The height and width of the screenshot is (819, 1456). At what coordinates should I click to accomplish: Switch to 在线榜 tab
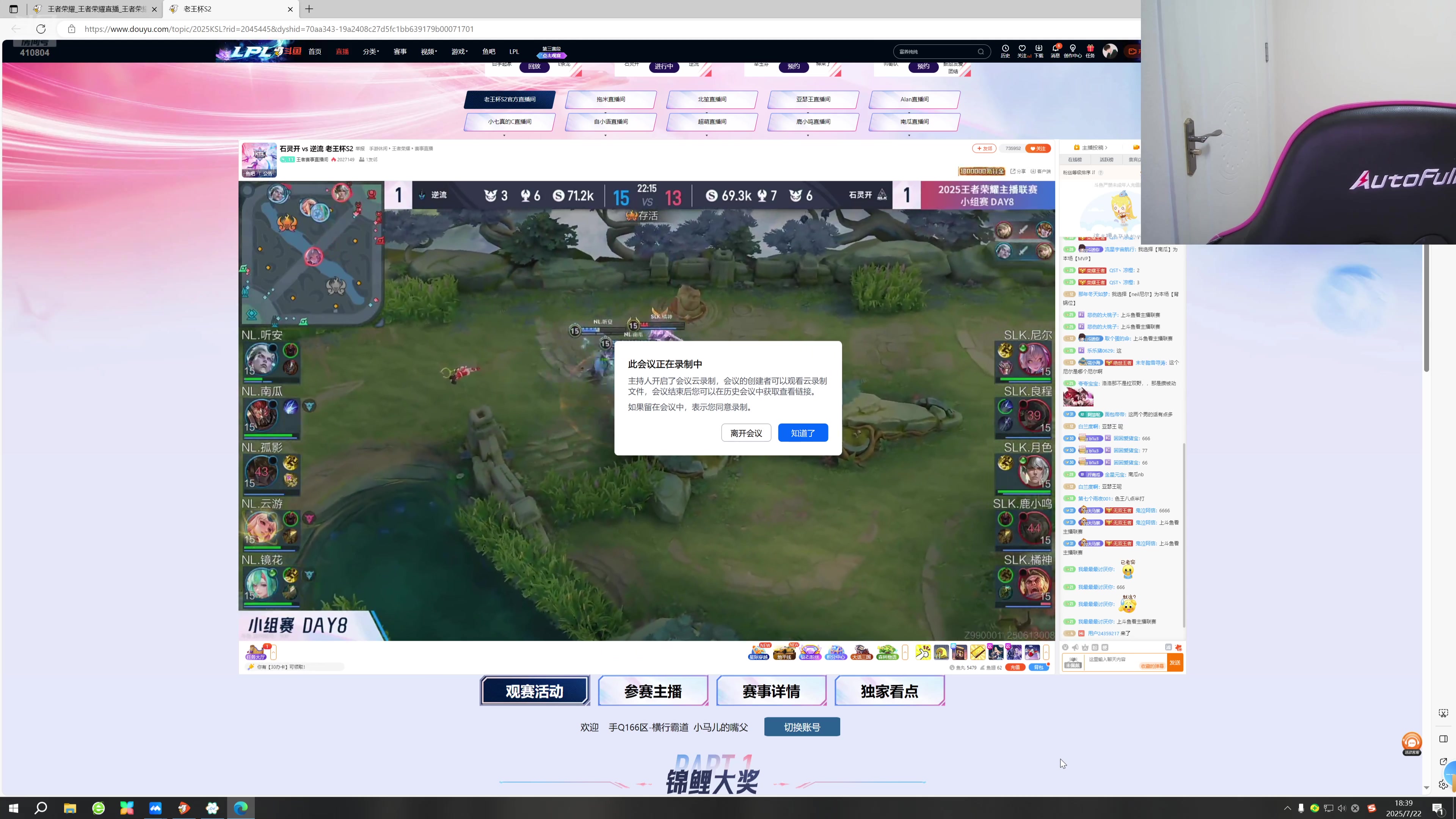[1075, 160]
